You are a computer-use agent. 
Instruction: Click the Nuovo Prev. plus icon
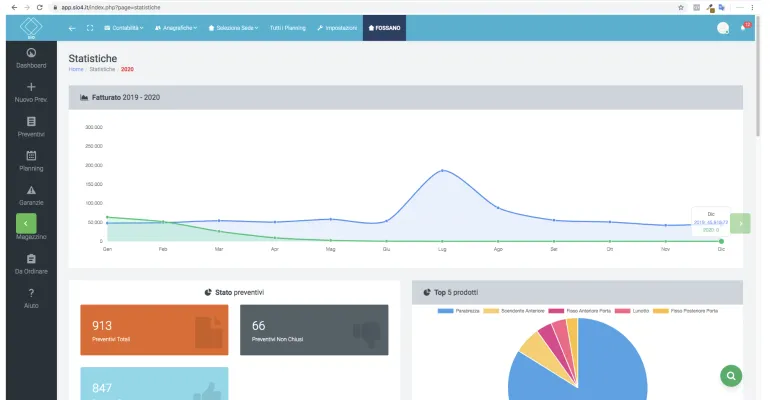point(31,87)
